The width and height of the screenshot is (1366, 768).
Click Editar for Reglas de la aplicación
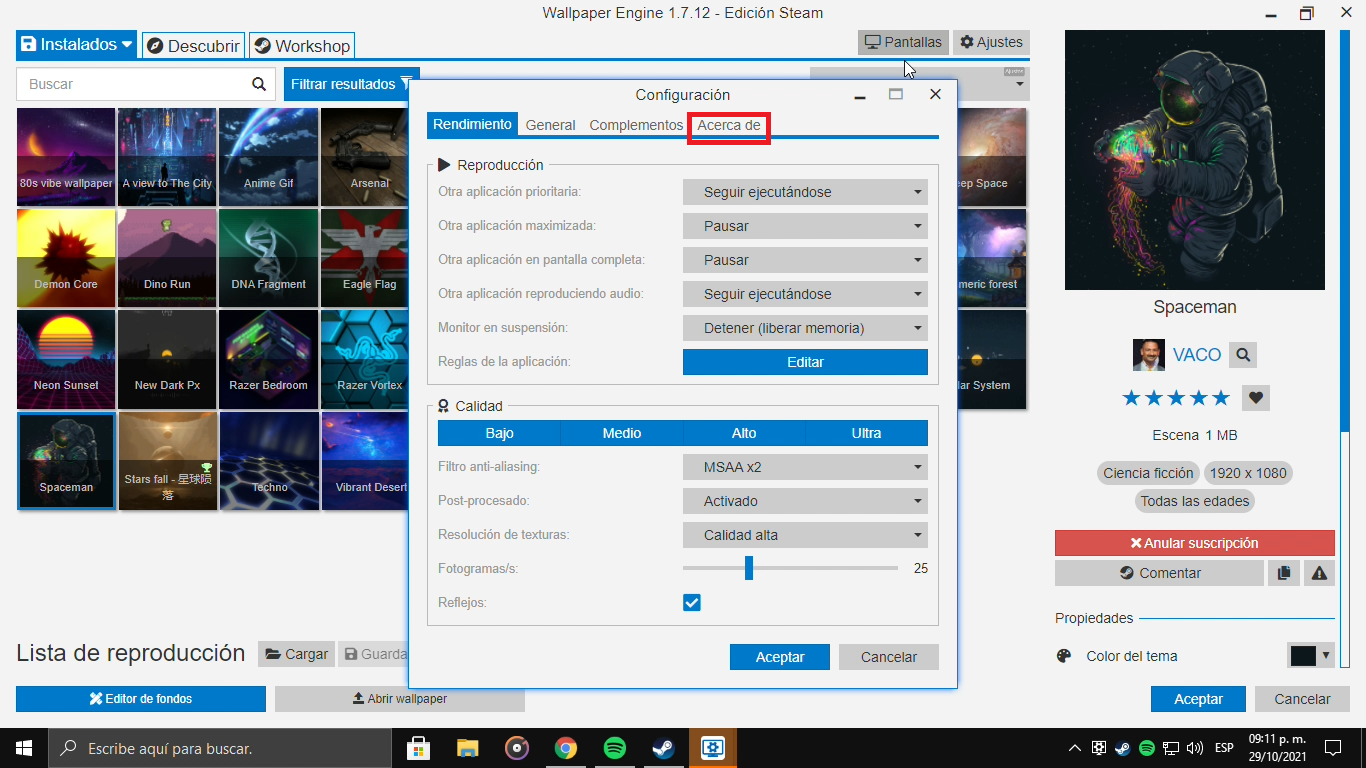(x=805, y=362)
